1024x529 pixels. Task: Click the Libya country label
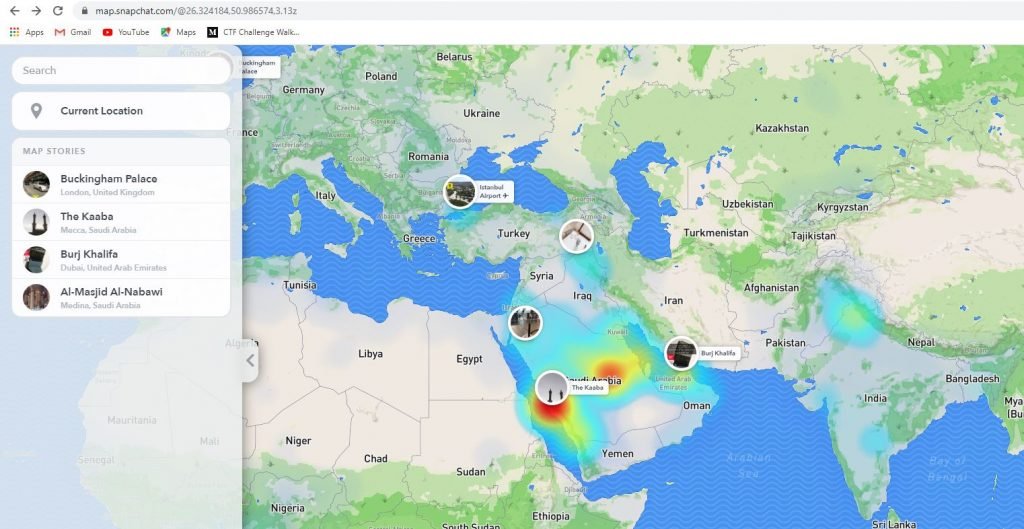(370, 354)
